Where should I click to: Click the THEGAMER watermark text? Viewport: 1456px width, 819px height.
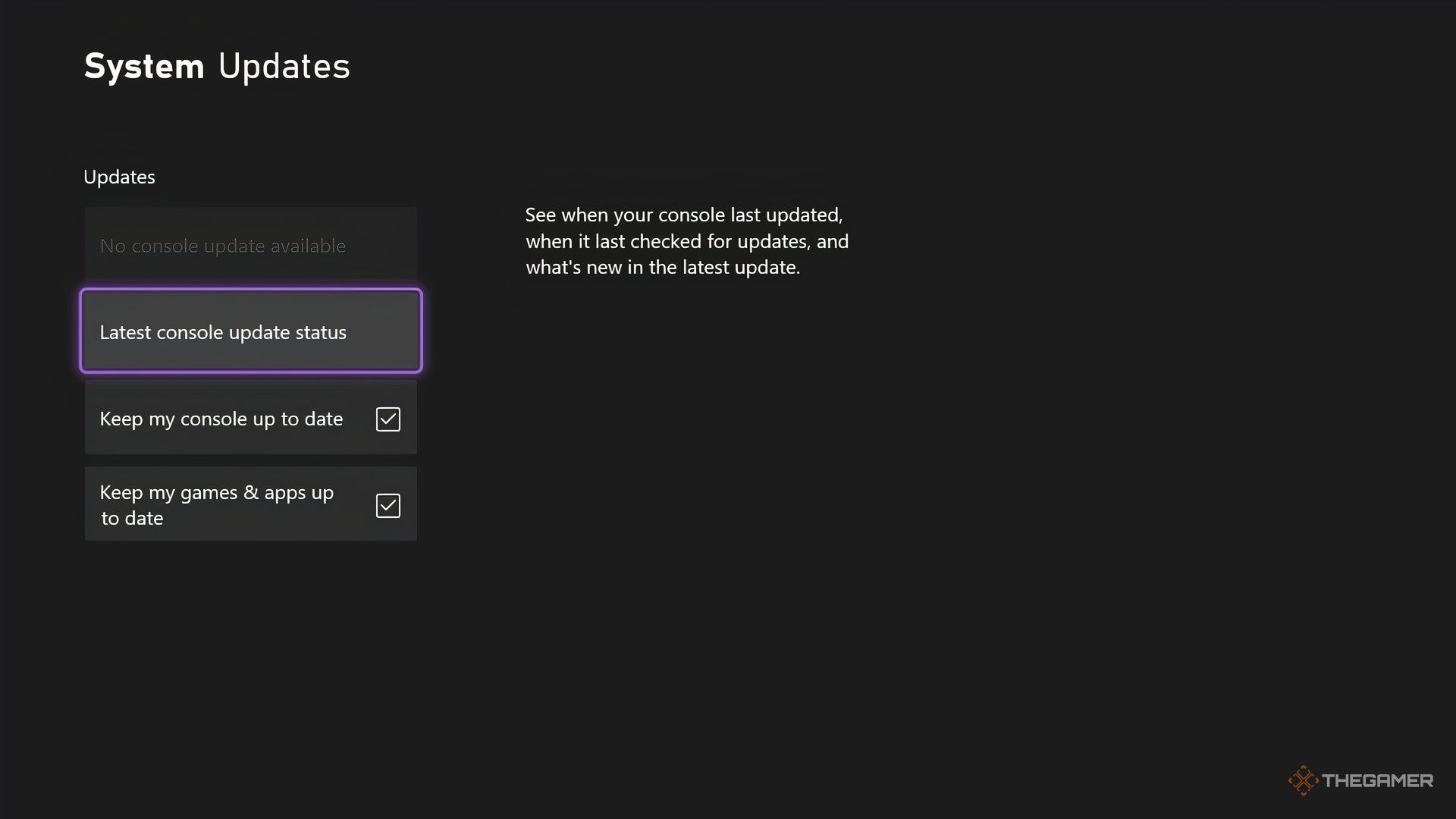(1377, 780)
